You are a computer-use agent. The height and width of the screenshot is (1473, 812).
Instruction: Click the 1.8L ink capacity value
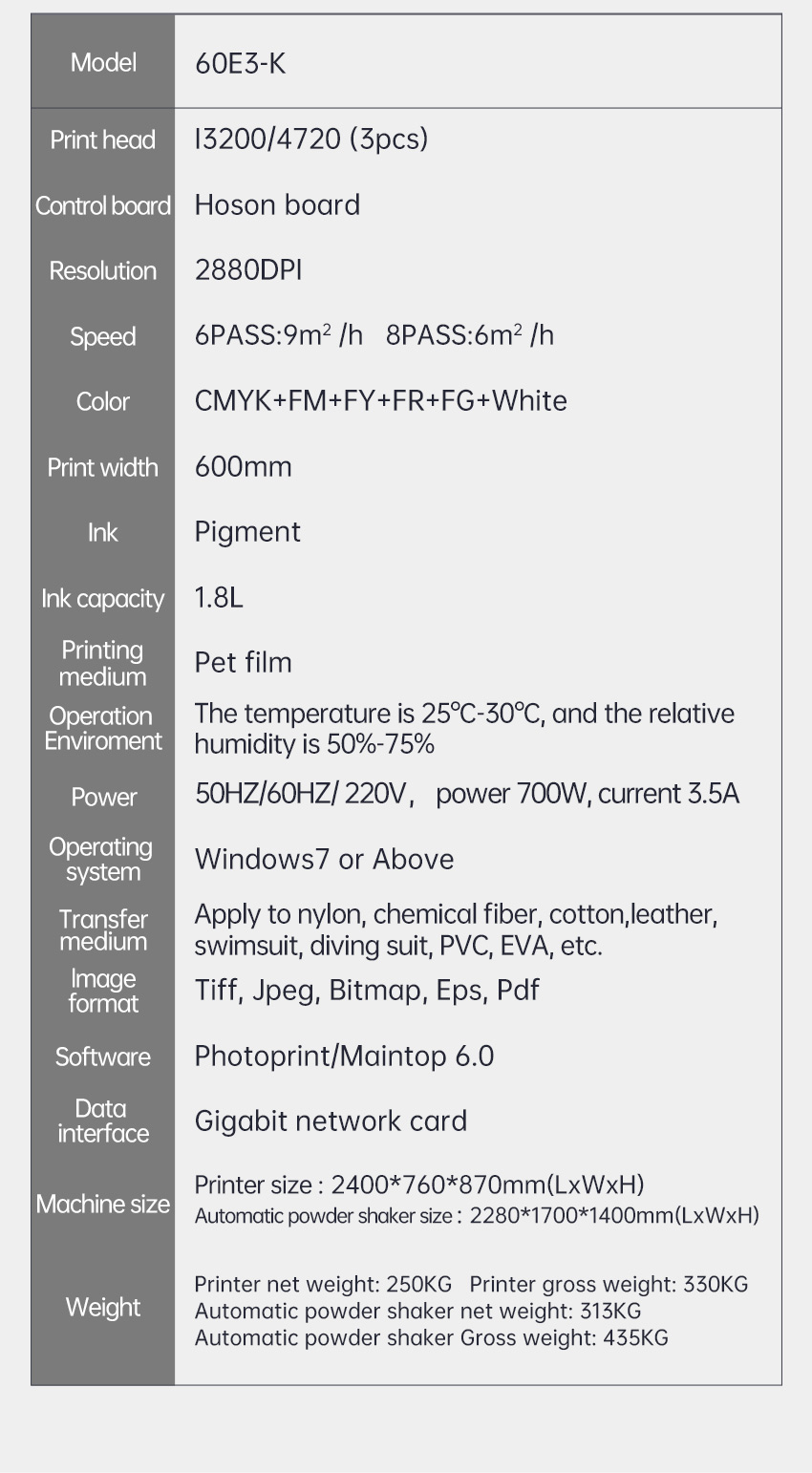click(x=219, y=598)
